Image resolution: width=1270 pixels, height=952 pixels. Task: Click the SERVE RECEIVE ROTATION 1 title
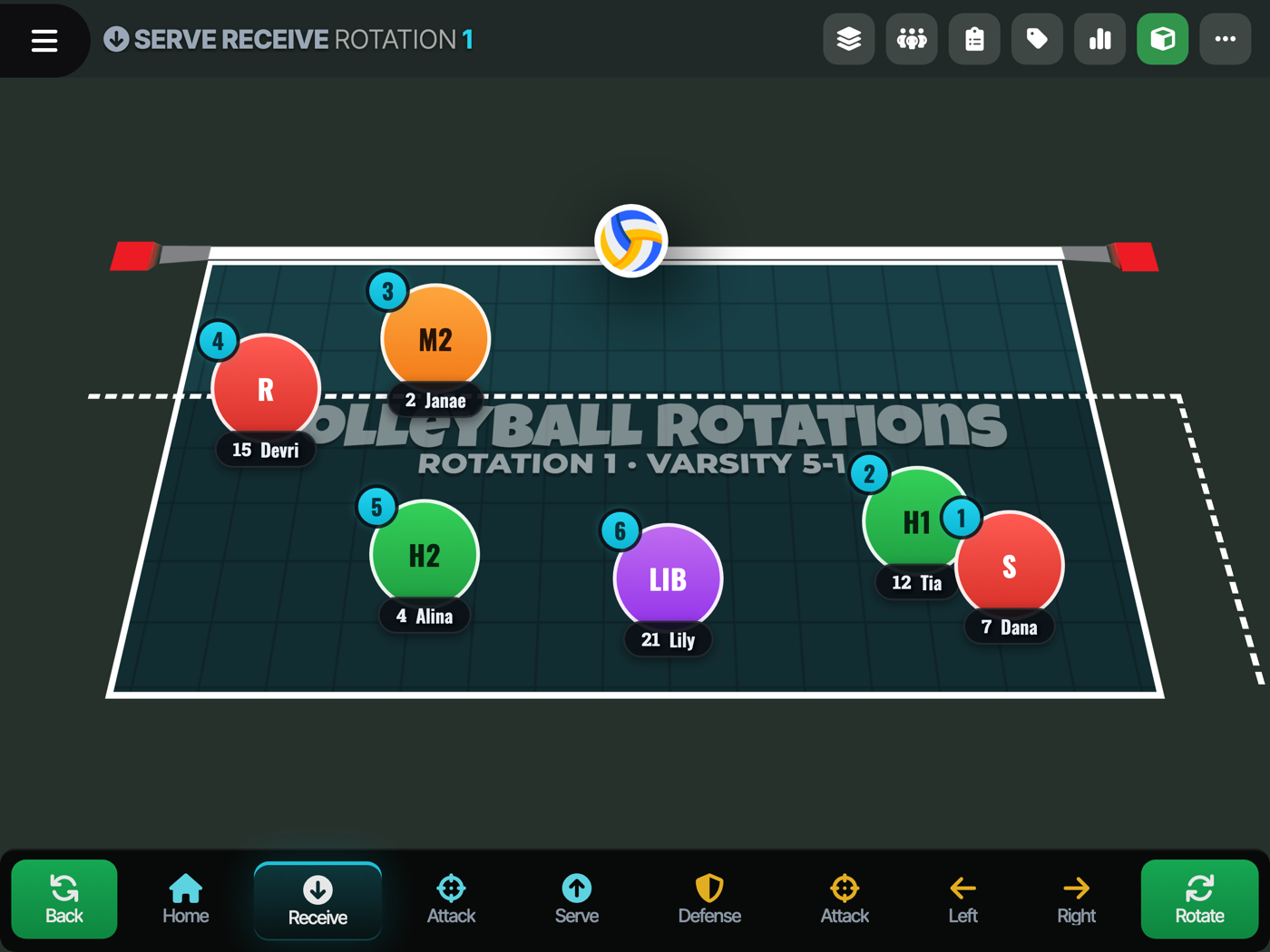click(304, 39)
